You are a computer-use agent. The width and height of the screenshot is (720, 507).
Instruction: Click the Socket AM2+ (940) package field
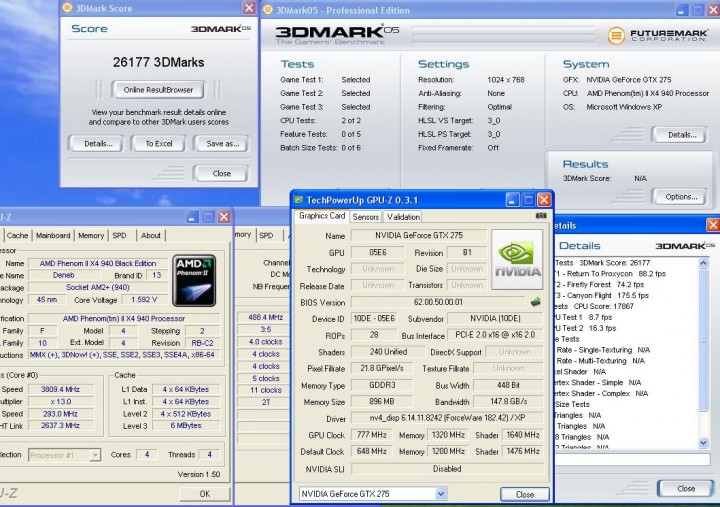click(x=98, y=287)
